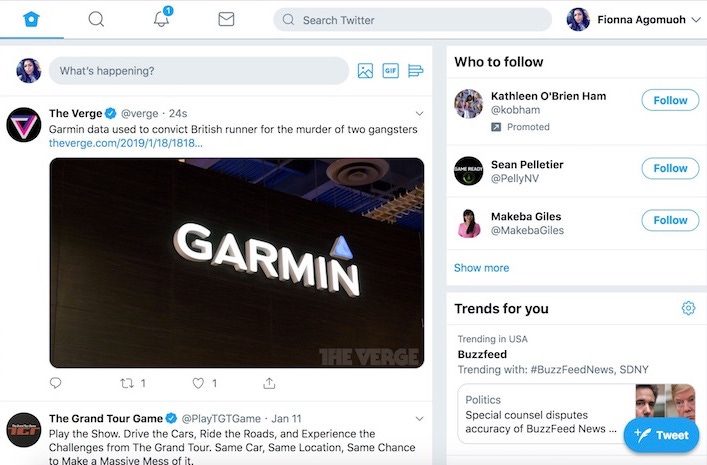707x465 pixels.
Task: Open Verge tweet's 24s timestamp
Action: point(178,113)
